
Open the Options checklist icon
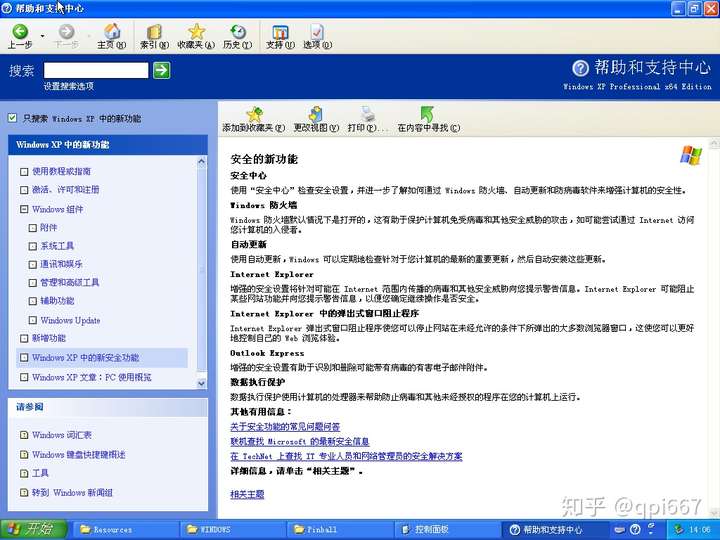317,32
